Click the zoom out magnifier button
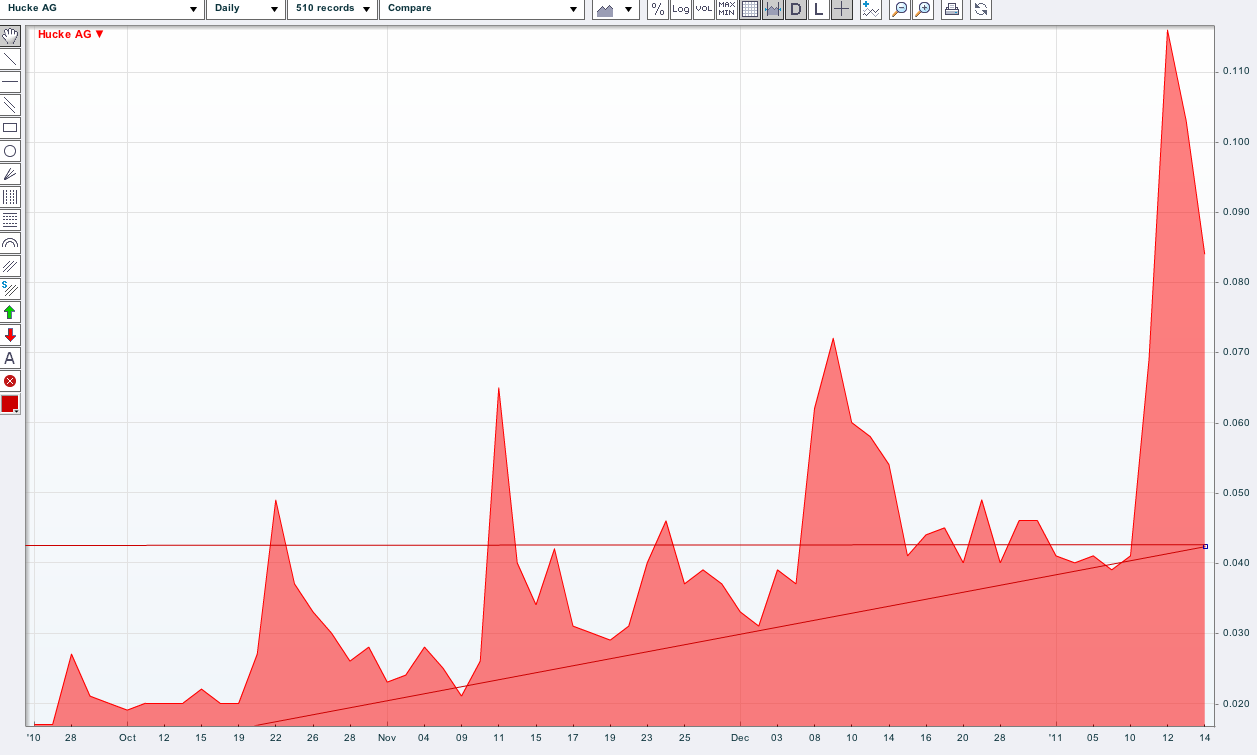 (900, 10)
